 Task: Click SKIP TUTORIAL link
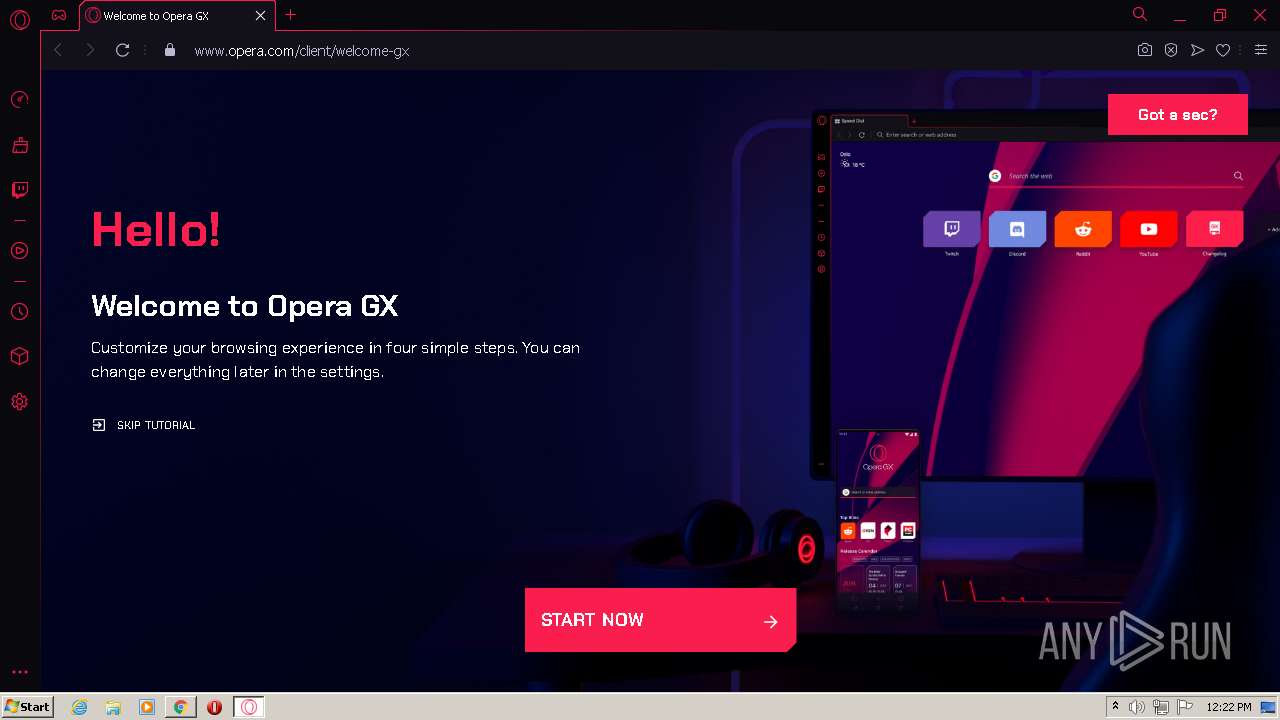click(x=143, y=425)
